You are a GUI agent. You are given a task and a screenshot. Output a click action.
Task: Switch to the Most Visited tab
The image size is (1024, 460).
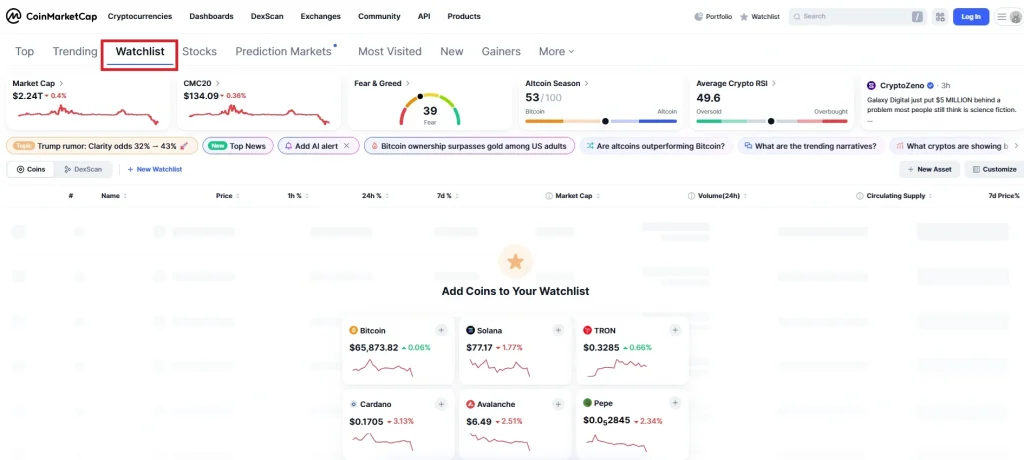pyautogui.click(x=390, y=52)
